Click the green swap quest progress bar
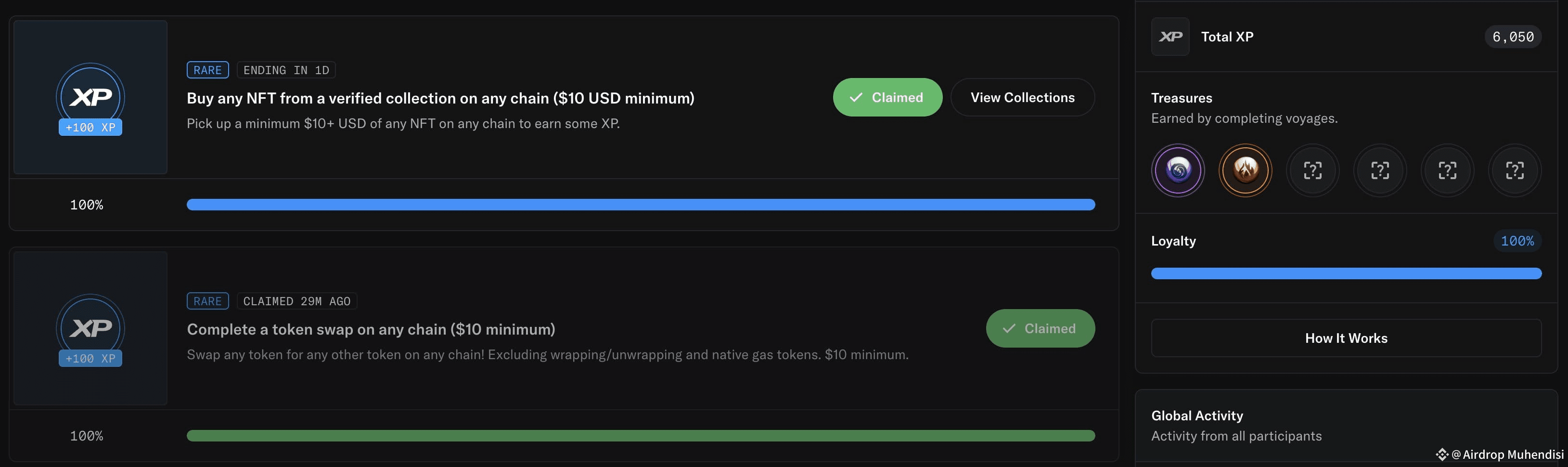Viewport: 1568px width, 467px height. (x=641, y=435)
